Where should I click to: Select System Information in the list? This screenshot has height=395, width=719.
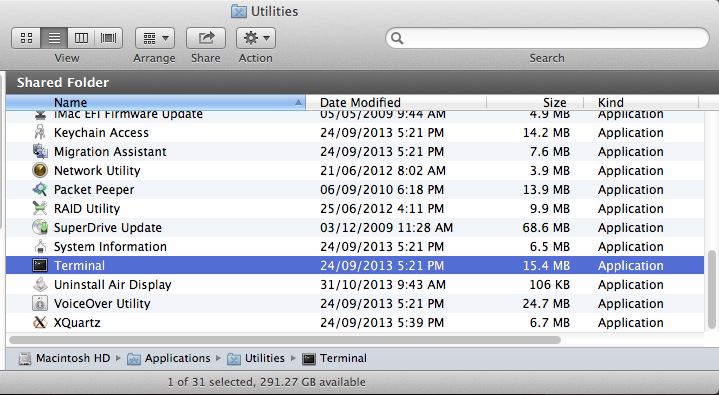click(110, 247)
